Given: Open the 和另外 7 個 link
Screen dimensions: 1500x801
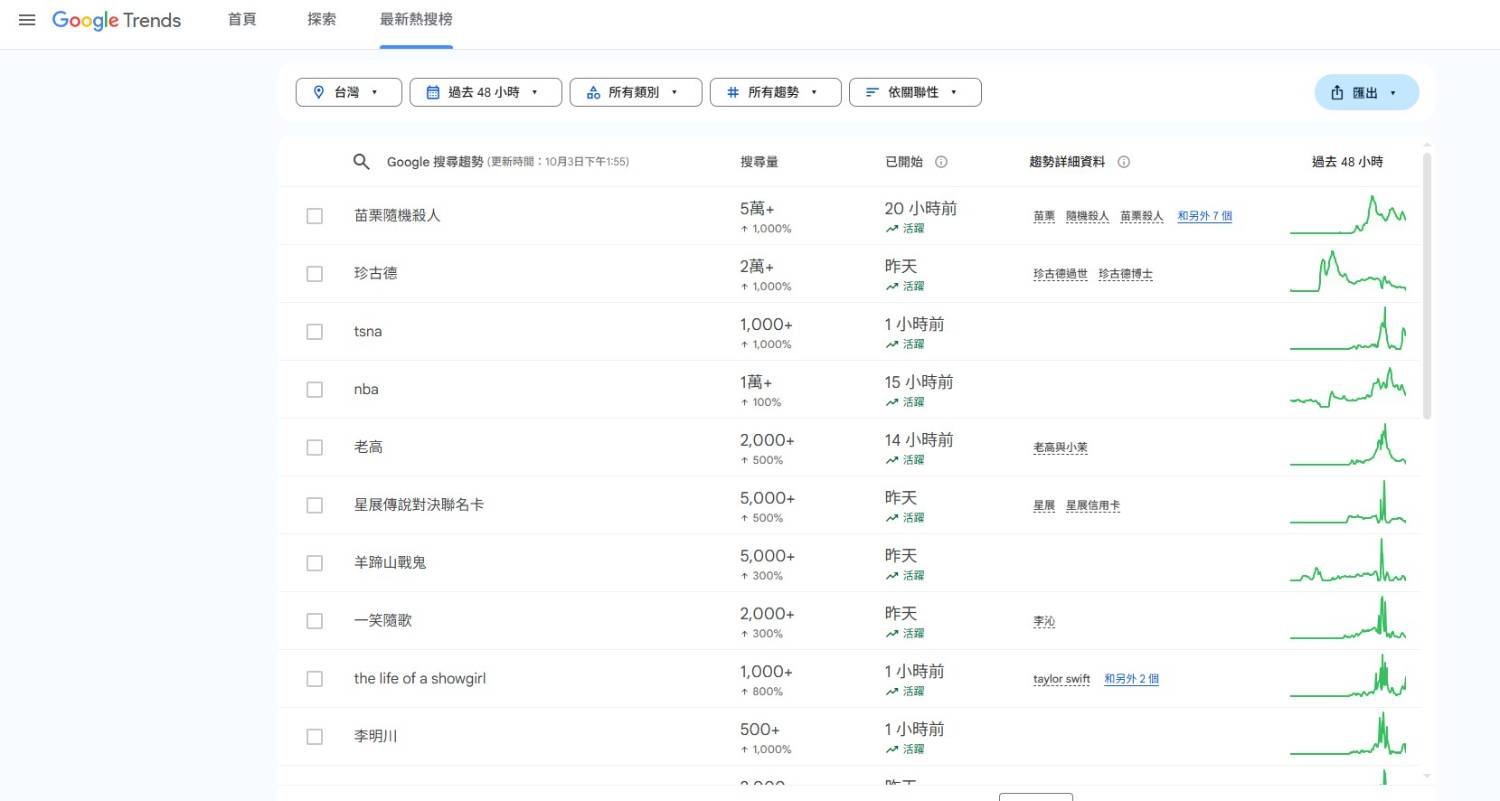Looking at the screenshot, I should click(x=1204, y=216).
